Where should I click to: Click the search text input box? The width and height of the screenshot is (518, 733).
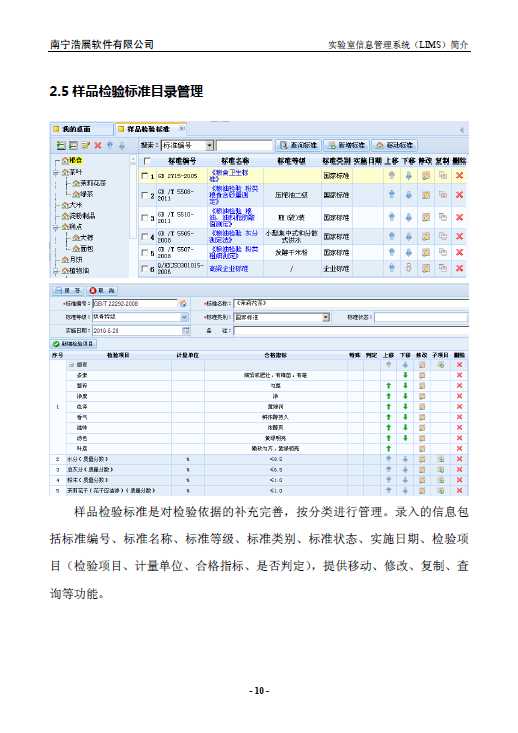click(245, 146)
